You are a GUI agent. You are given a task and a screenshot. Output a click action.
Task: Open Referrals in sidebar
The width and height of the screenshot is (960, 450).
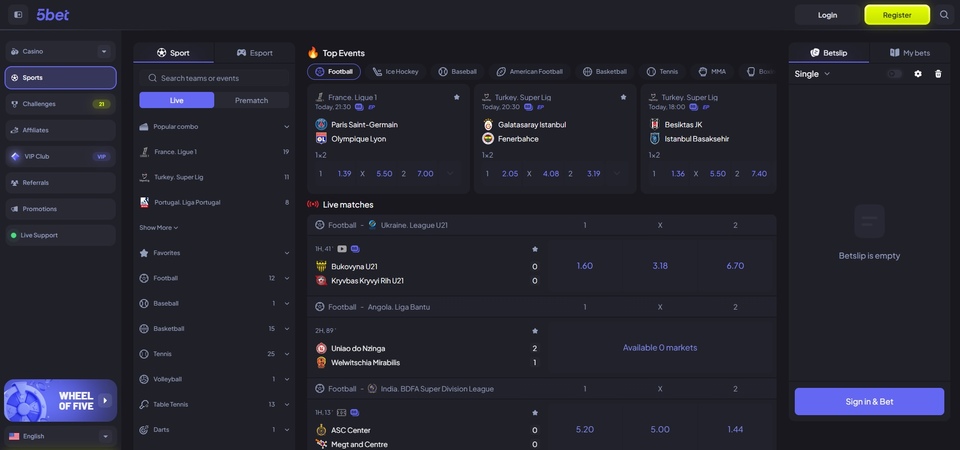coord(60,182)
